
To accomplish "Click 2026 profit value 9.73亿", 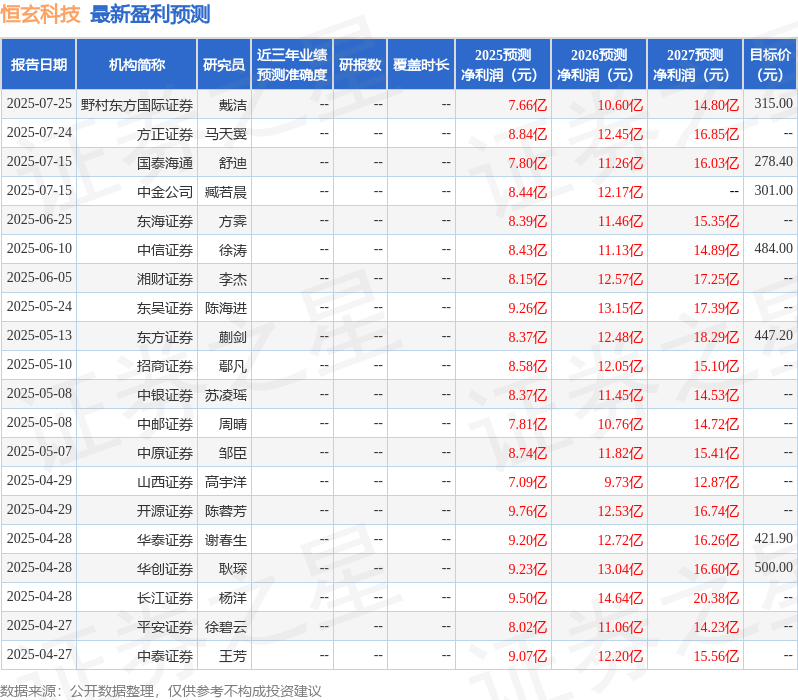I will click(623, 482).
